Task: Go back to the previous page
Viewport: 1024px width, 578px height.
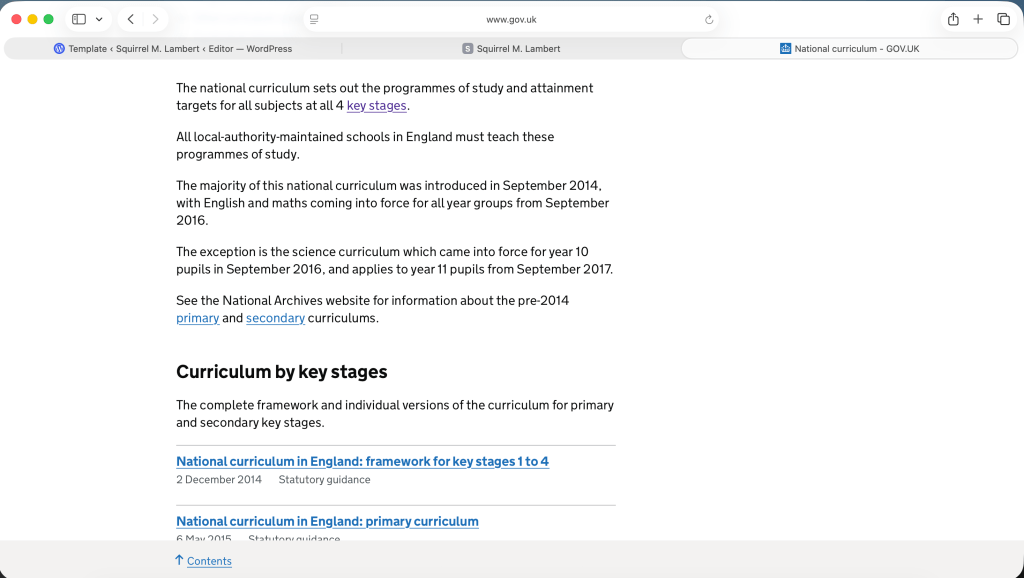Action: pos(131,19)
